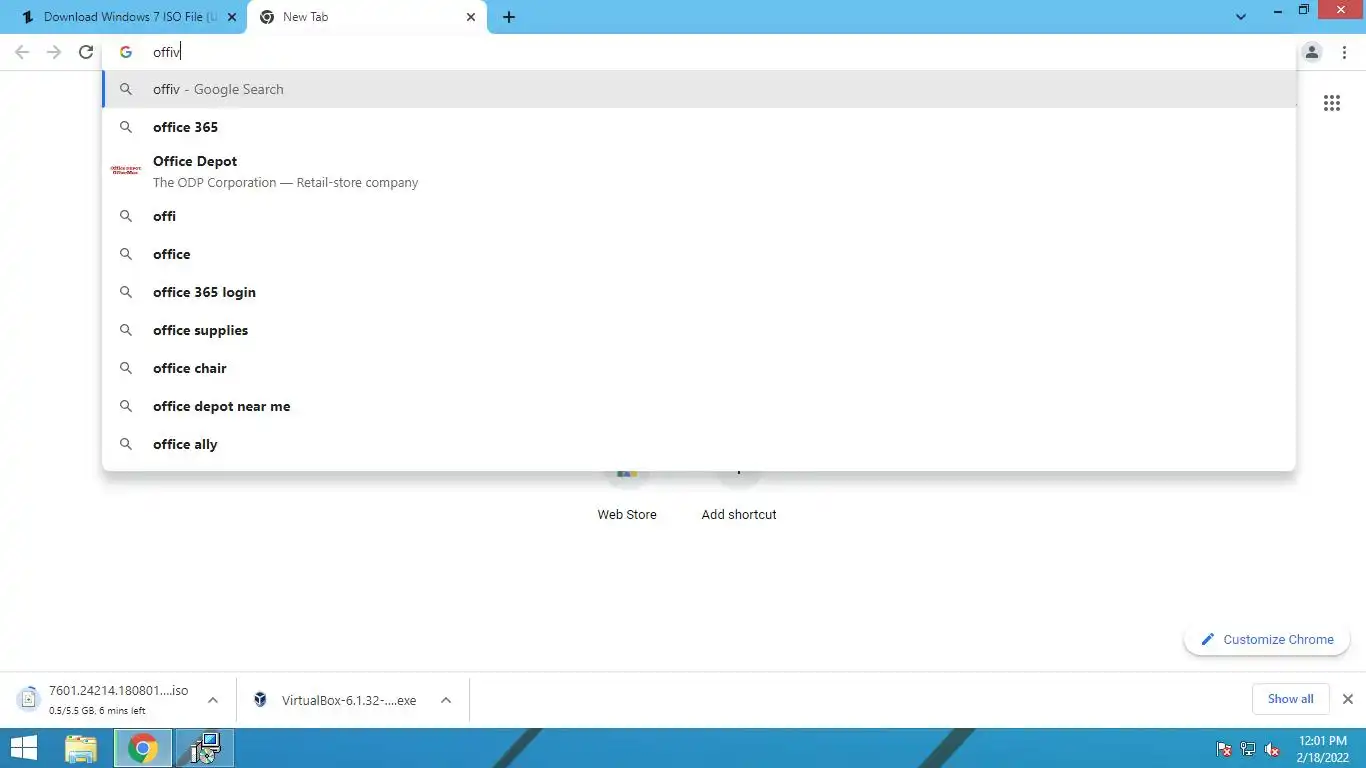Click the Add shortcut tile
This screenshot has width=1366, height=768.
739,497
